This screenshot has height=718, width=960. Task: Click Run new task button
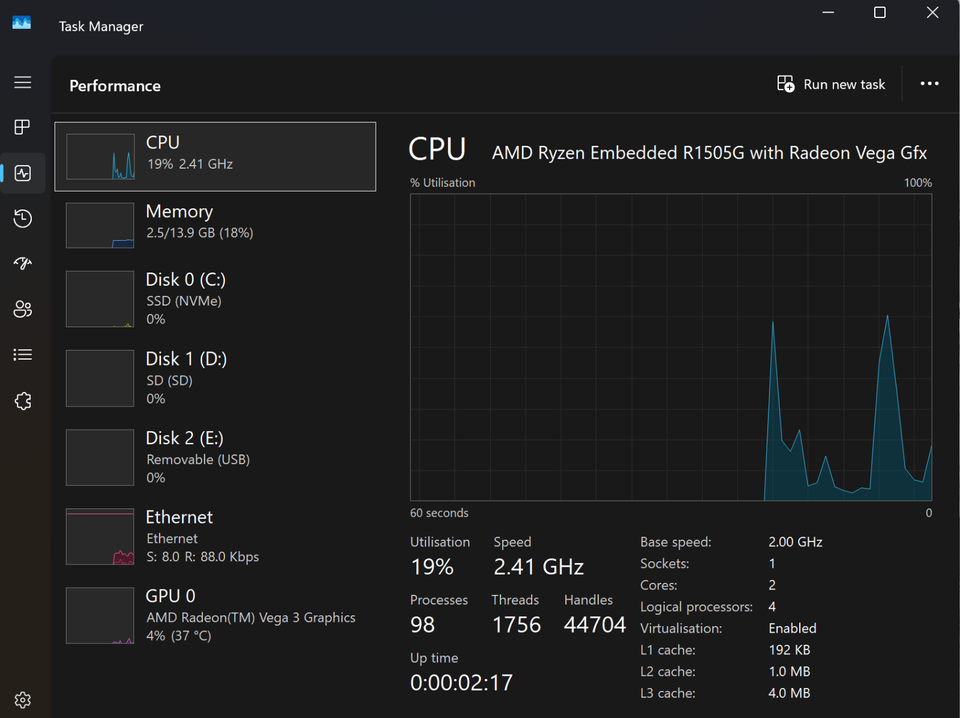831,84
